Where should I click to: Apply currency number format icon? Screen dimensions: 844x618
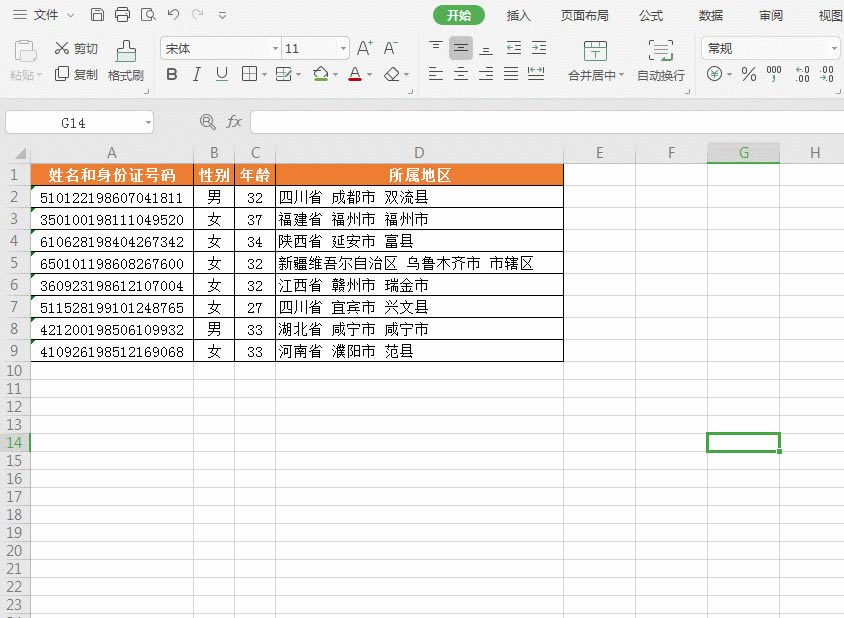pos(714,74)
